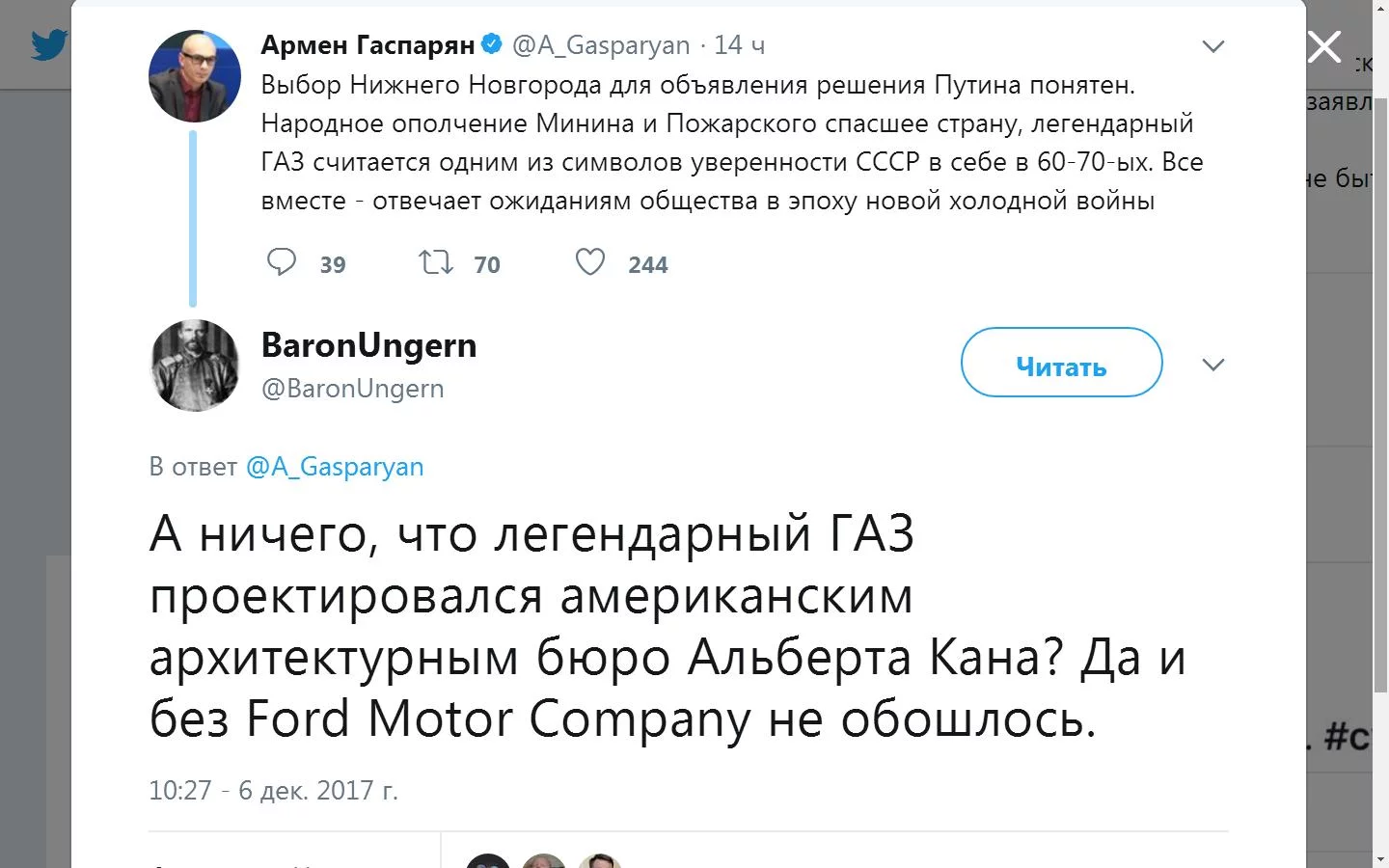The height and width of the screenshot is (868, 1389).
Task: Open Armen Gasparyan's profile avatar
Action: point(194,76)
